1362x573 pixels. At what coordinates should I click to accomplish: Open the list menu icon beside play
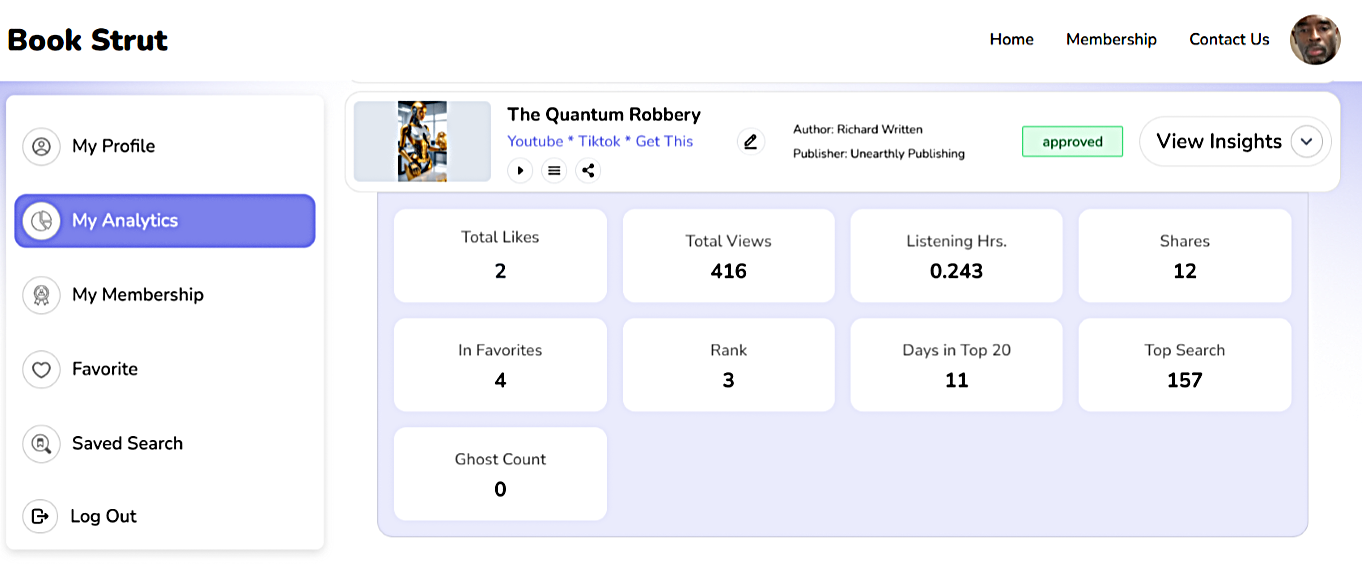554,170
